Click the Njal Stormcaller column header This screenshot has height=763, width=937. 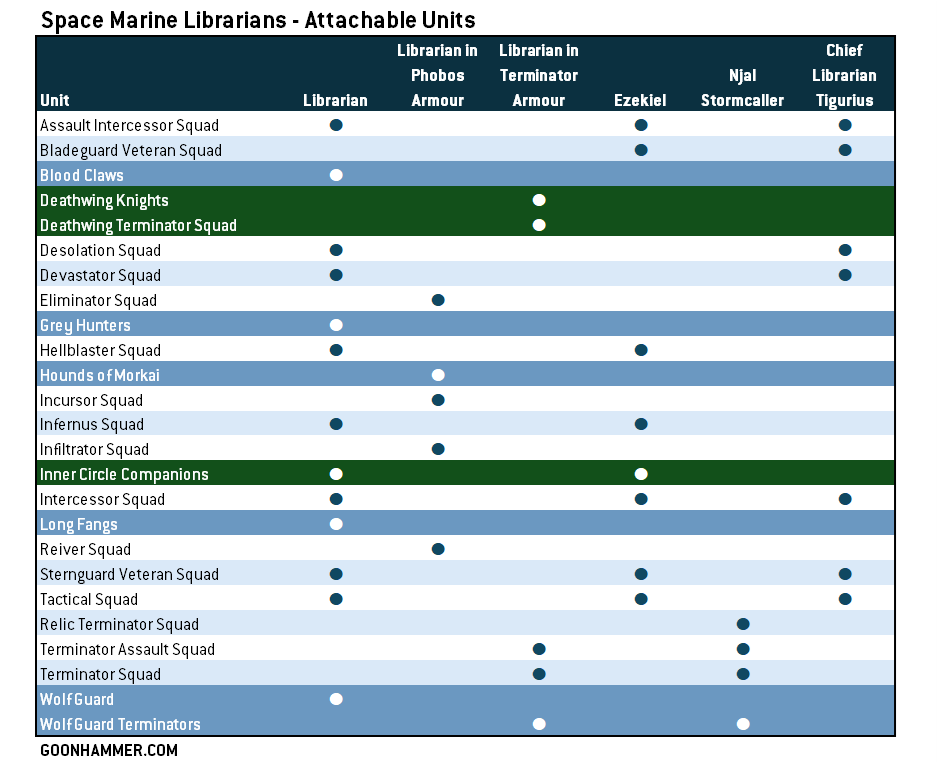[x=743, y=87]
